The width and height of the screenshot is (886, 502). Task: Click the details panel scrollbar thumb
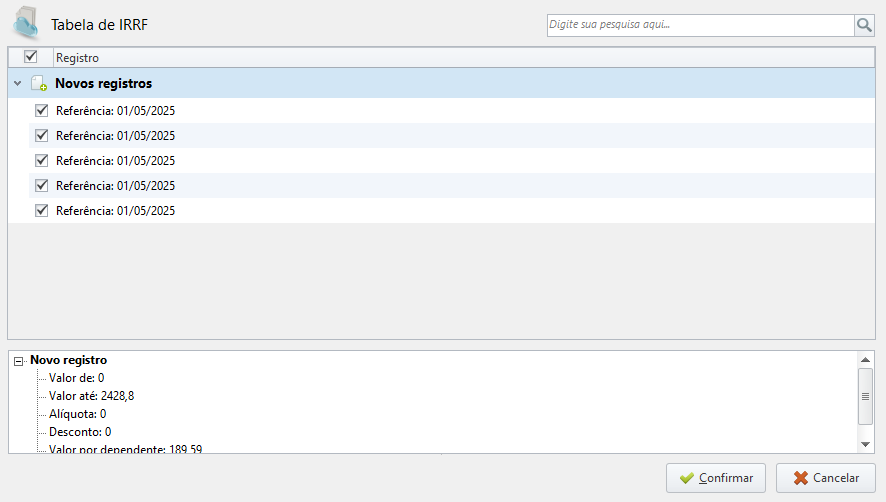(865, 396)
